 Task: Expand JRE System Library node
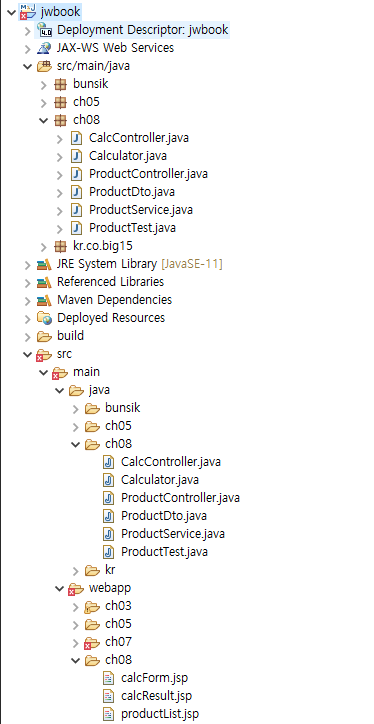tap(27, 265)
